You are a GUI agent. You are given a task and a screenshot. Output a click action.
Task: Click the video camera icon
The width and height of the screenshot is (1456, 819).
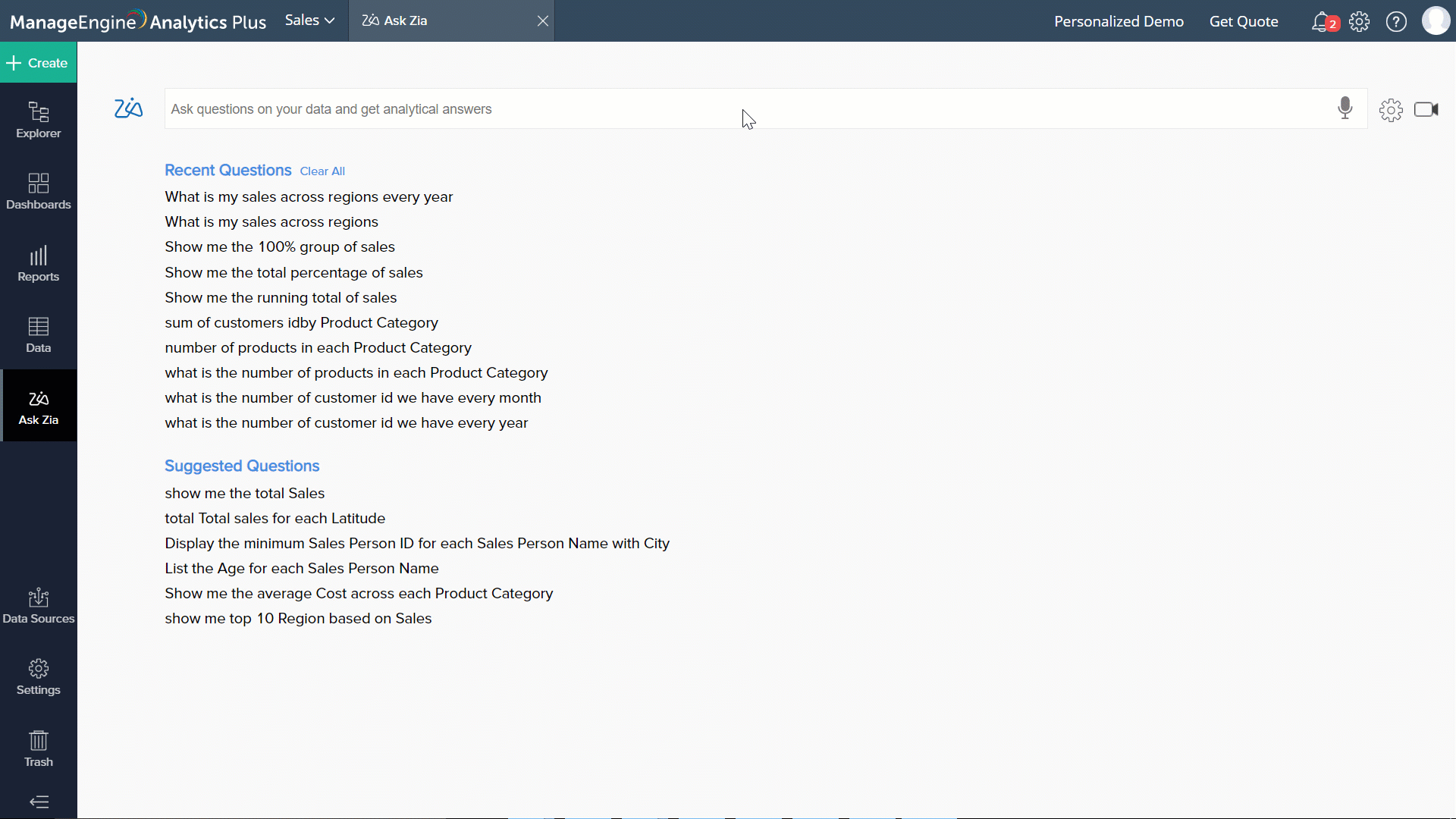(1426, 109)
